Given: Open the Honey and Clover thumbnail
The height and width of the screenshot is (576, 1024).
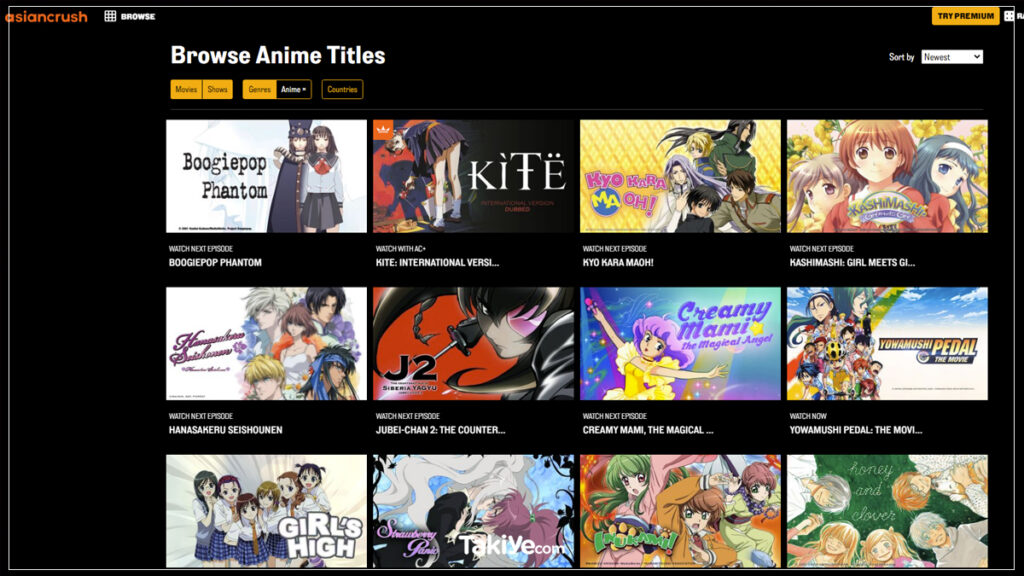Looking at the screenshot, I should [887, 511].
